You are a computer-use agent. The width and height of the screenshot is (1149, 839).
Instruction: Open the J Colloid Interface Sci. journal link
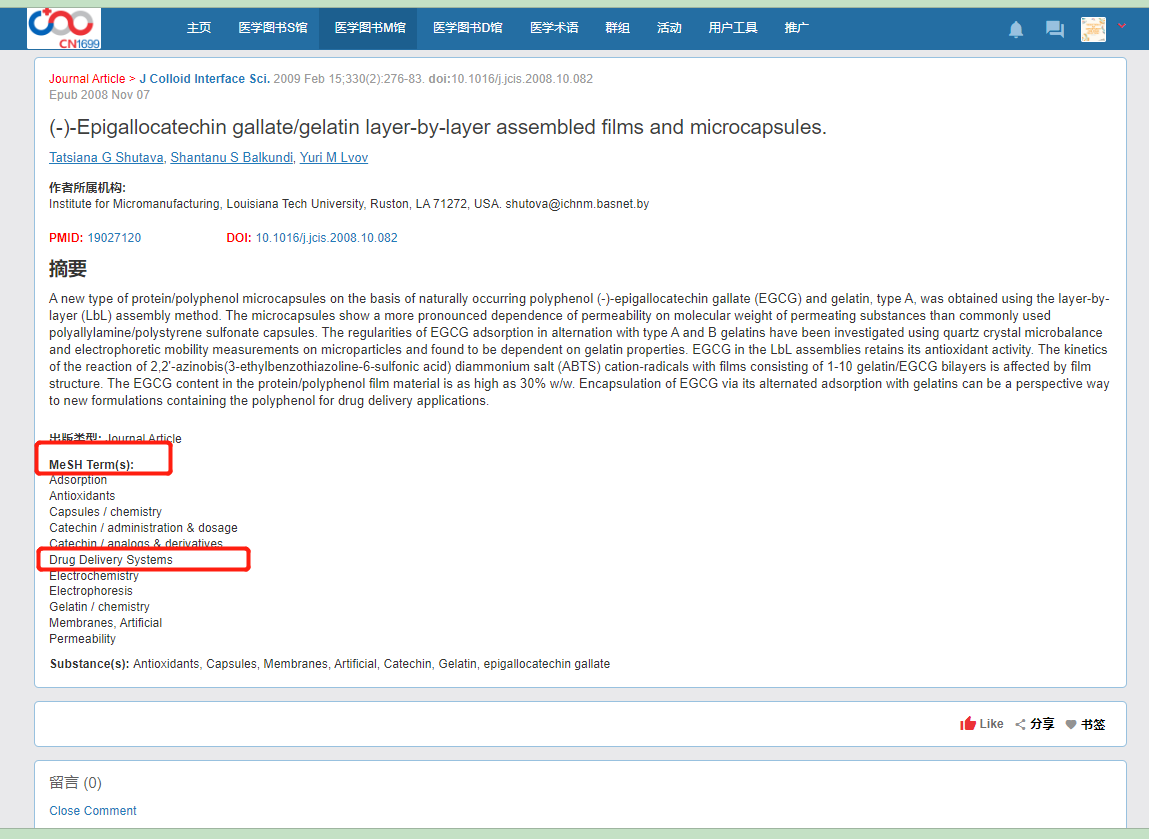[x=204, y=79]
